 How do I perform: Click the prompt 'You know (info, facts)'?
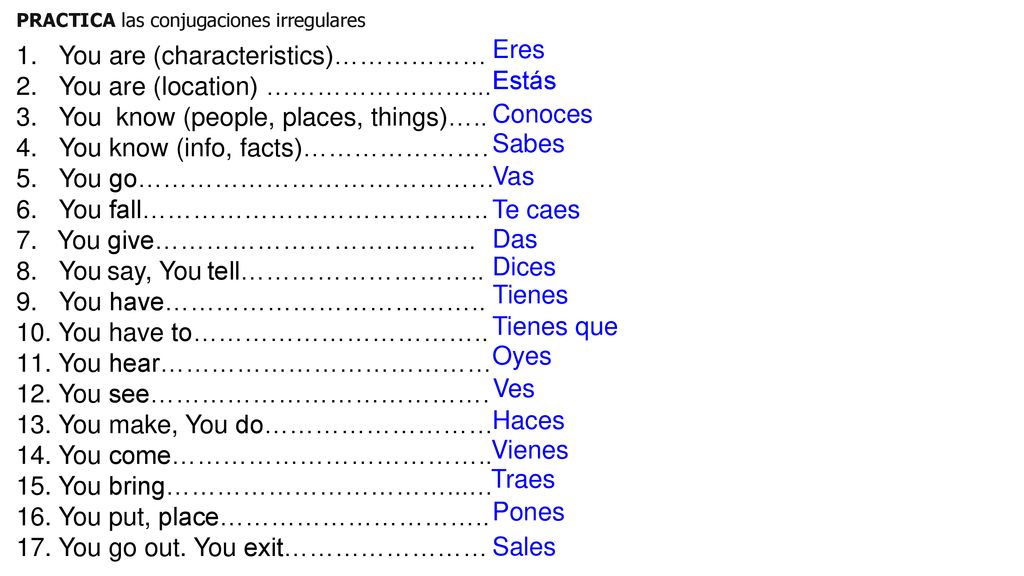180,148
